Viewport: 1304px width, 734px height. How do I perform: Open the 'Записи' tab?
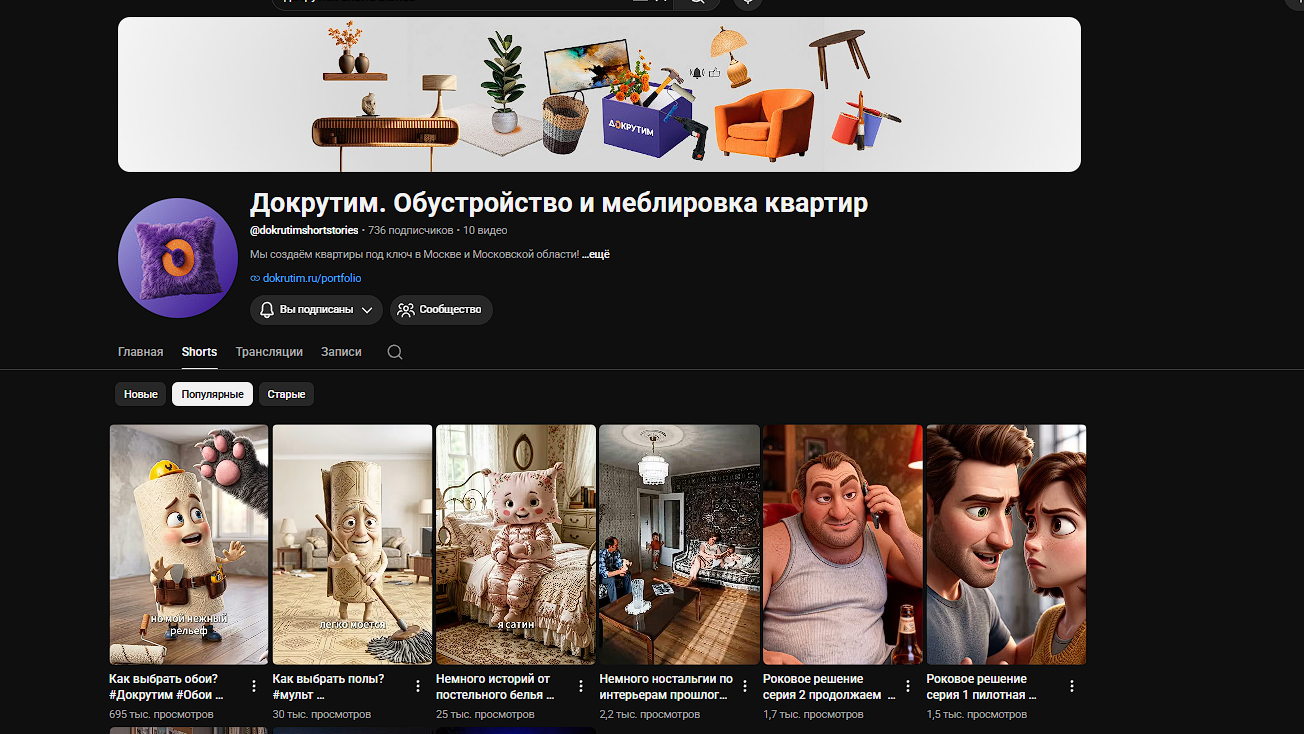(341, 352)
